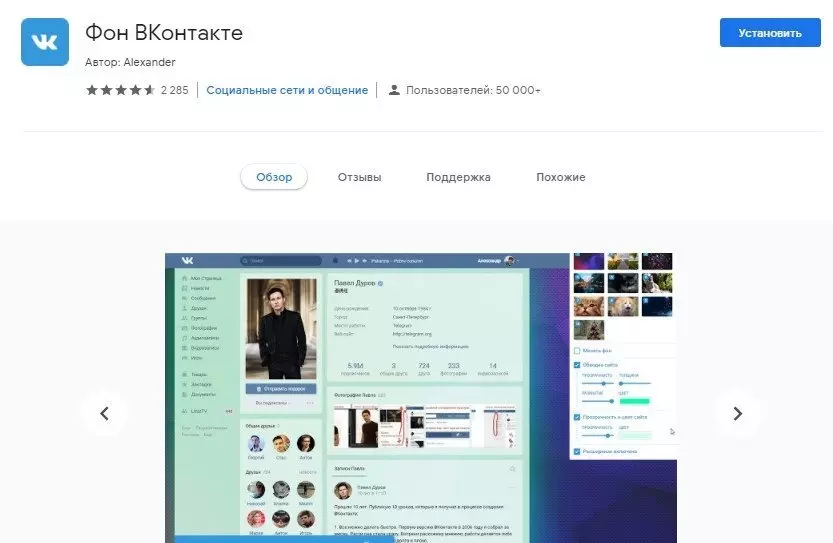The width and height of the screenshot is (833, 543).
Task: Click the users person icon
Action: tap(394, 90)
